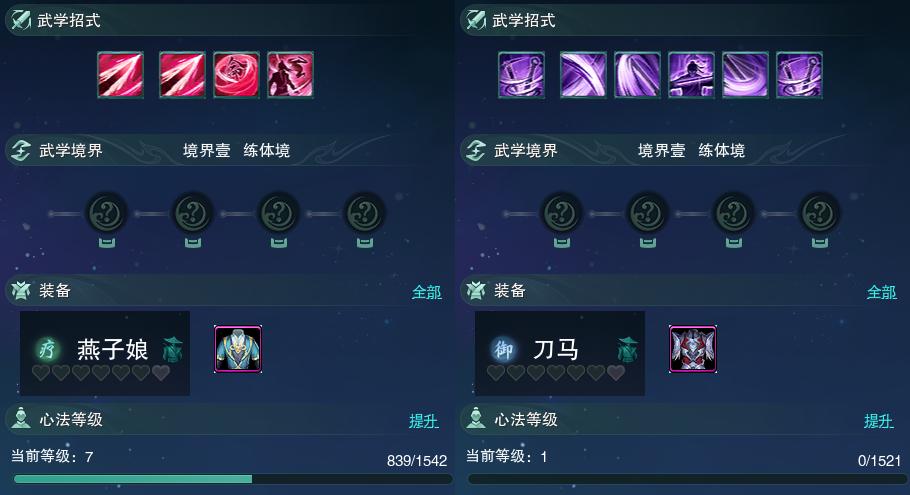
Task: Select the first purple sword skill icon
Action: pyautogui.click(x=521, y=74)
